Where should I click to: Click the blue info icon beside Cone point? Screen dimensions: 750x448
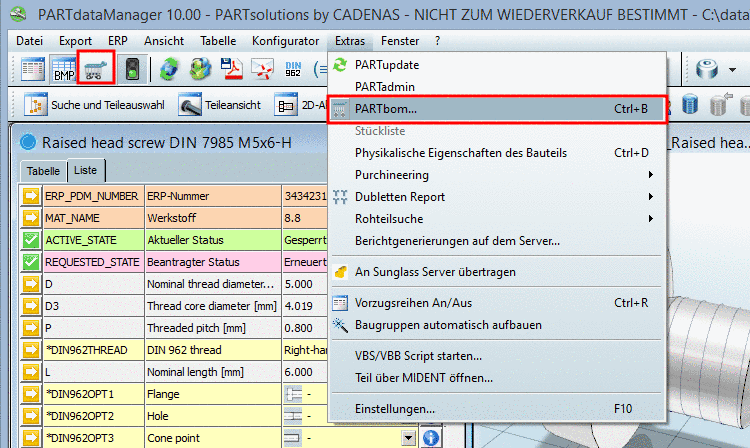[x=431, y=438]
